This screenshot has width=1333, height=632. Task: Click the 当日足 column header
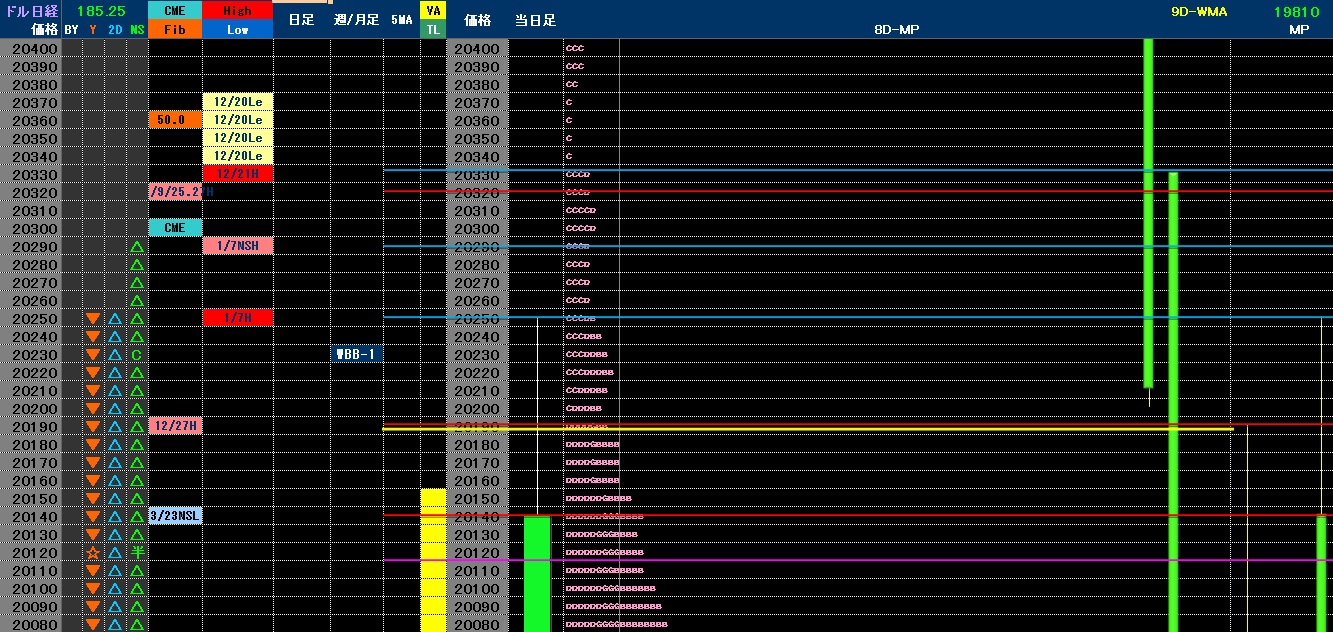pos(535,20)
